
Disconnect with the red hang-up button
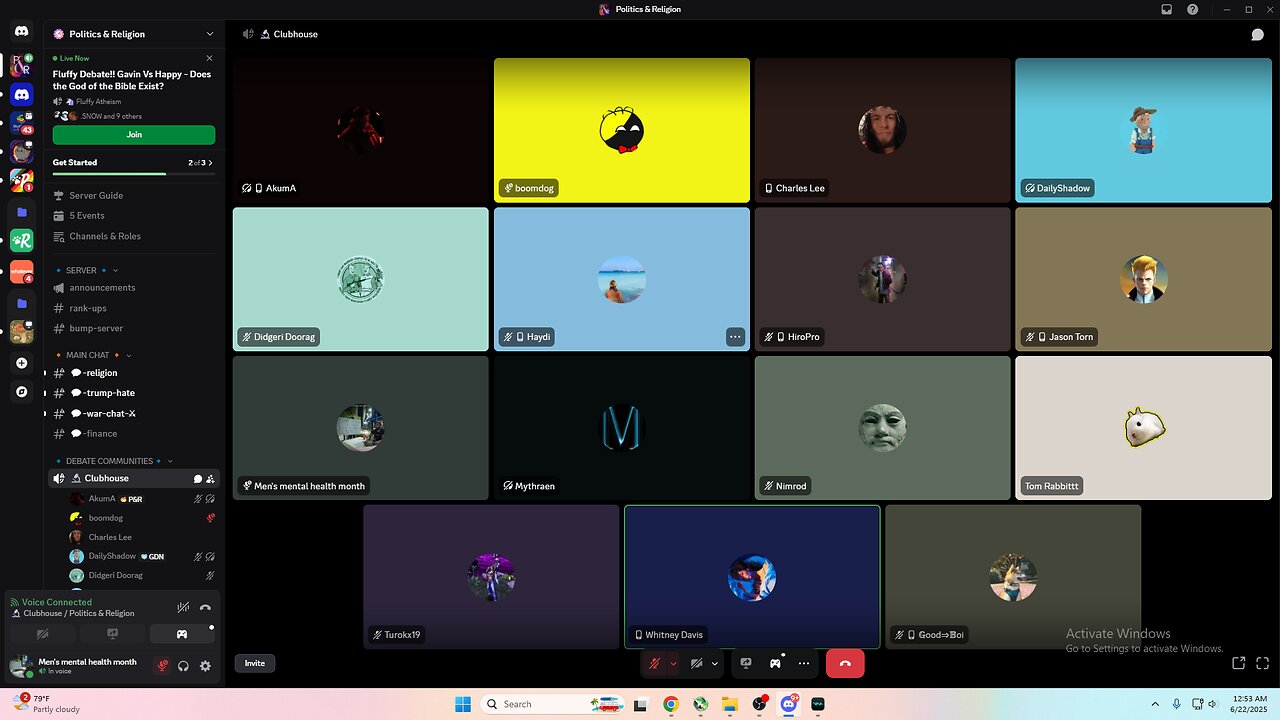845,663
